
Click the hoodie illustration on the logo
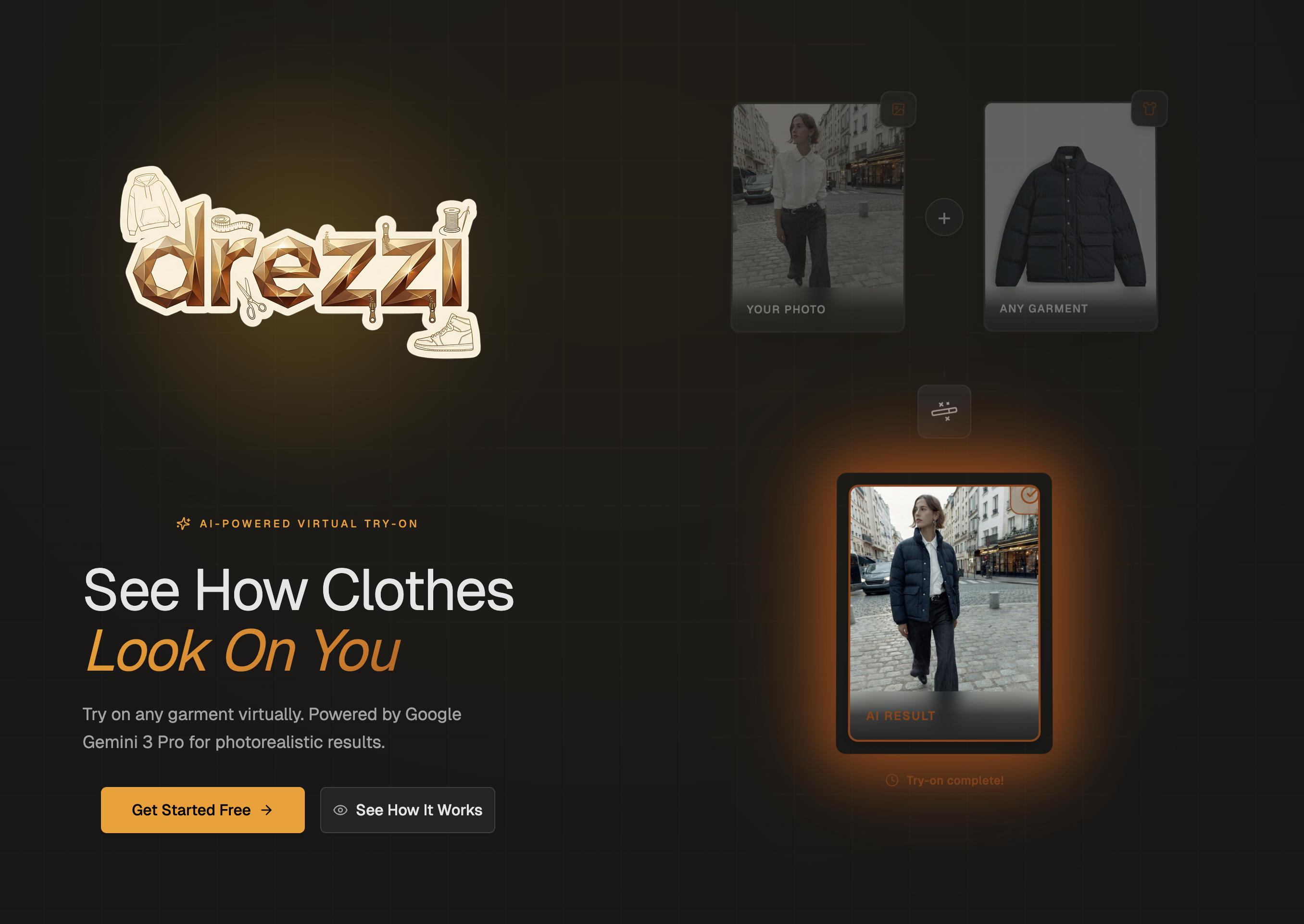(x=150, y=201)
